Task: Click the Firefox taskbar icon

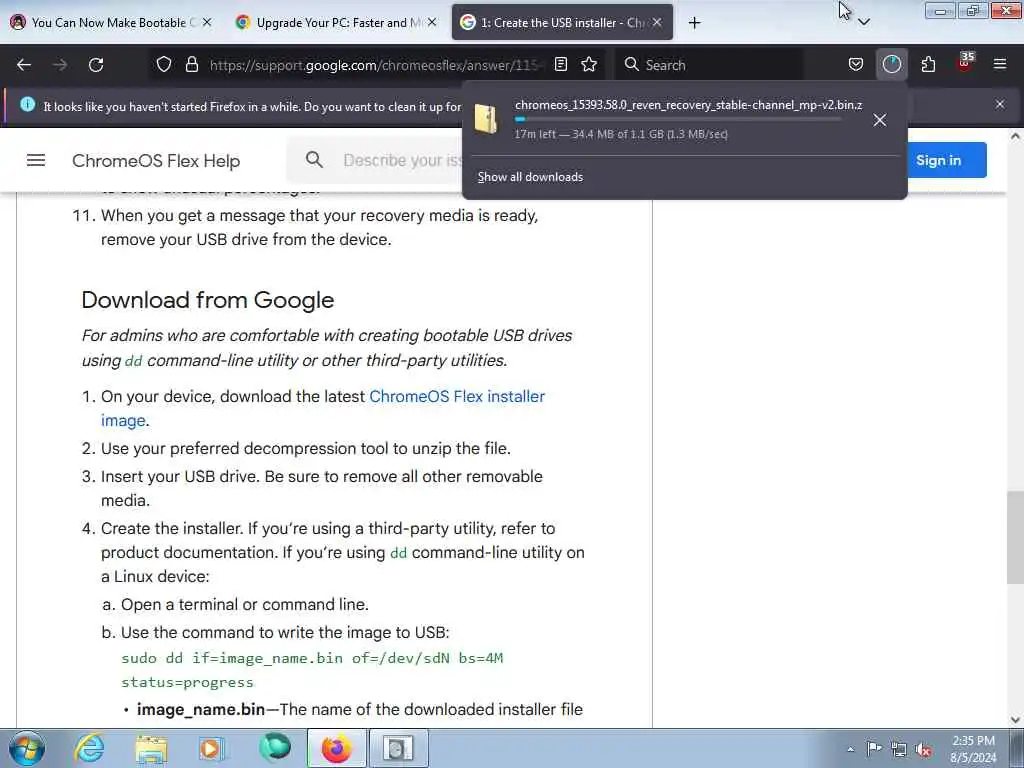Action: click(336, 748)
